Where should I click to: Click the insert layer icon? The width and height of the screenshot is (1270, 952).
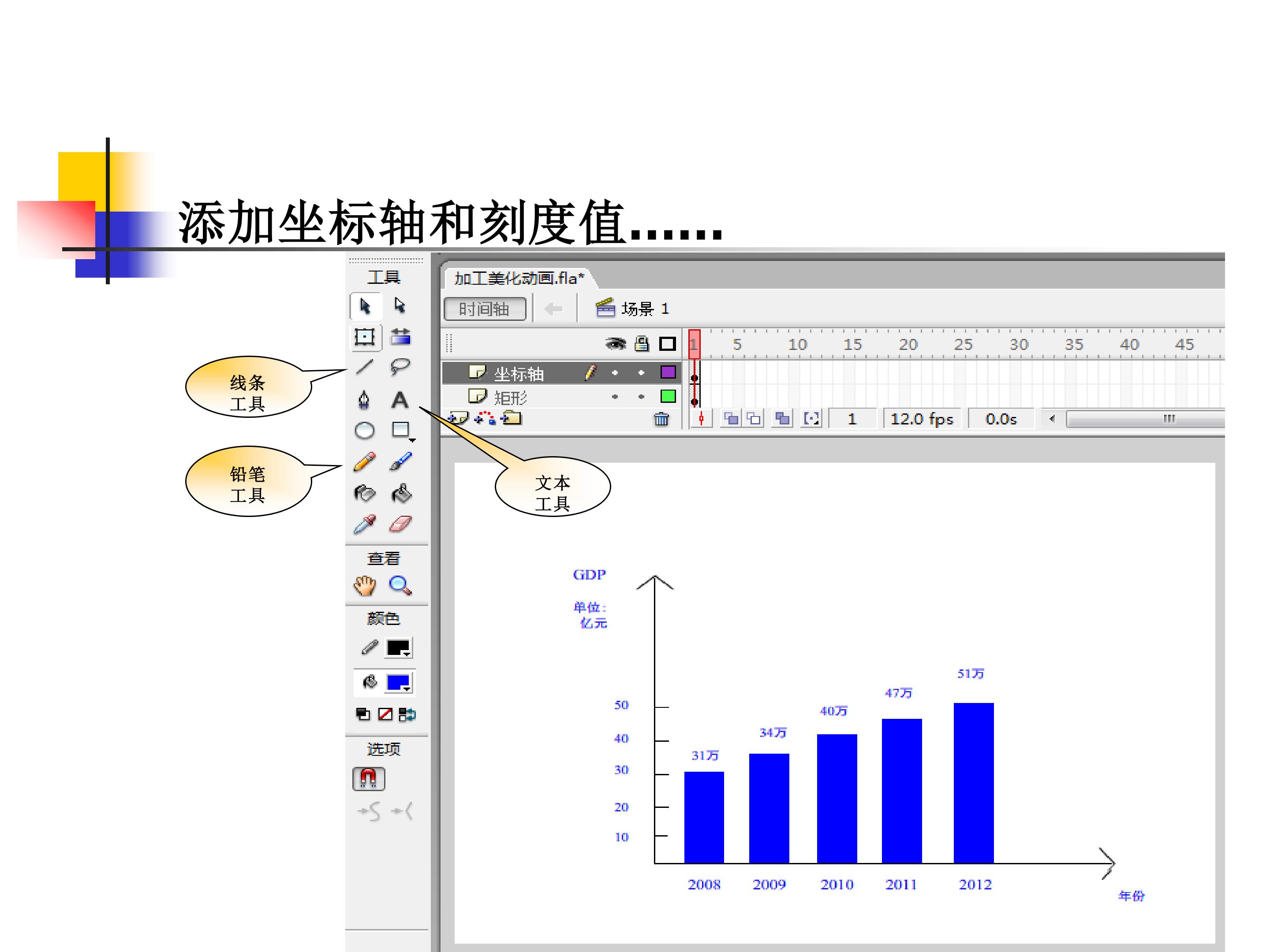(x=458, y=419)
